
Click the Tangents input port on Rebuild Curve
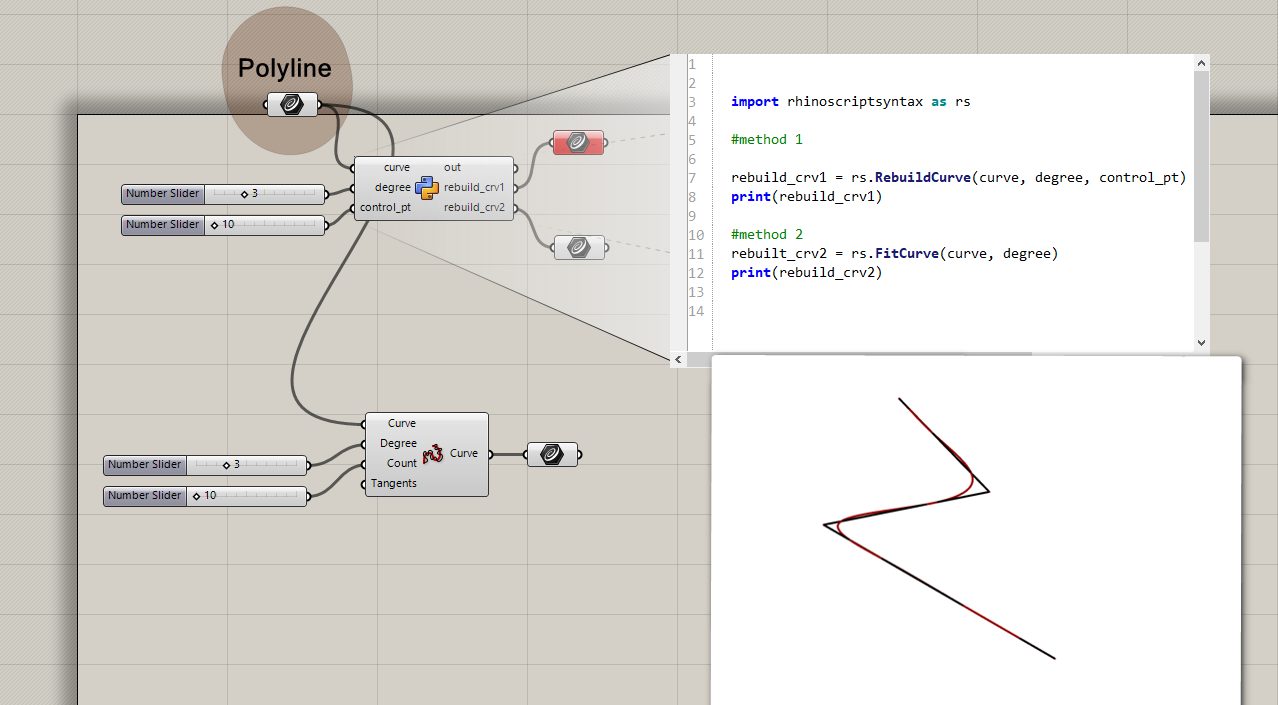pyautogui.click(x=365, y=483)
